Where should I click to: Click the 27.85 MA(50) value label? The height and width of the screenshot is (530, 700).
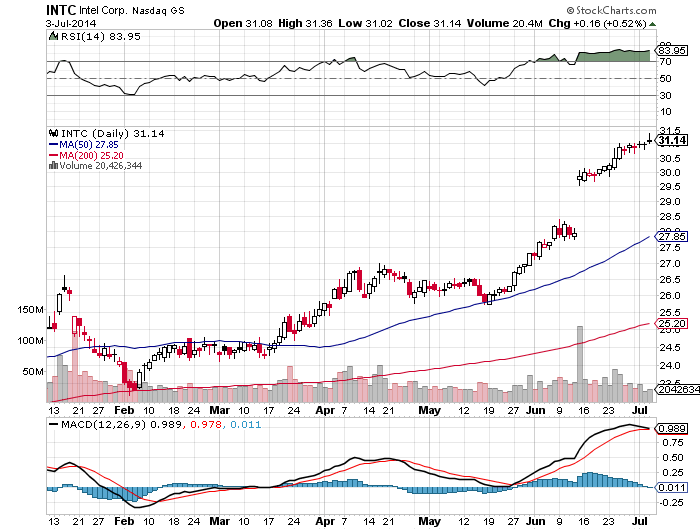pyautogui.click(x=671, y=237)
